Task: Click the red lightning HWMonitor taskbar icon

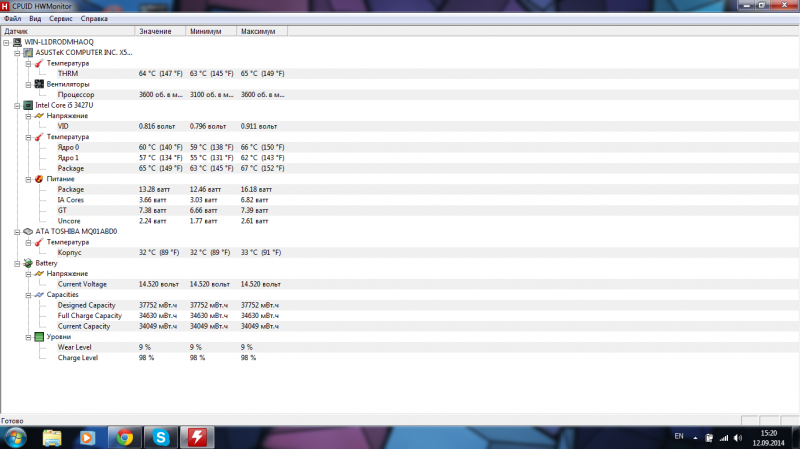Action: (197, 438)
